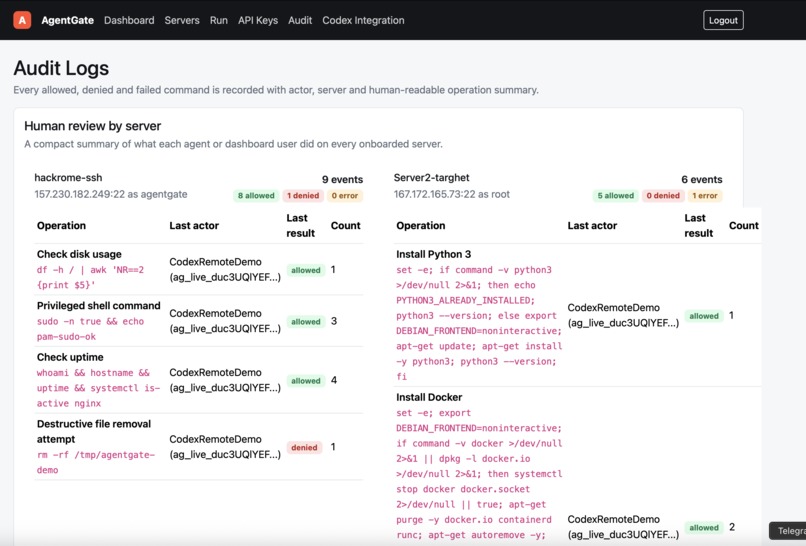Click '6 events' count text

(x=702, y=179)
